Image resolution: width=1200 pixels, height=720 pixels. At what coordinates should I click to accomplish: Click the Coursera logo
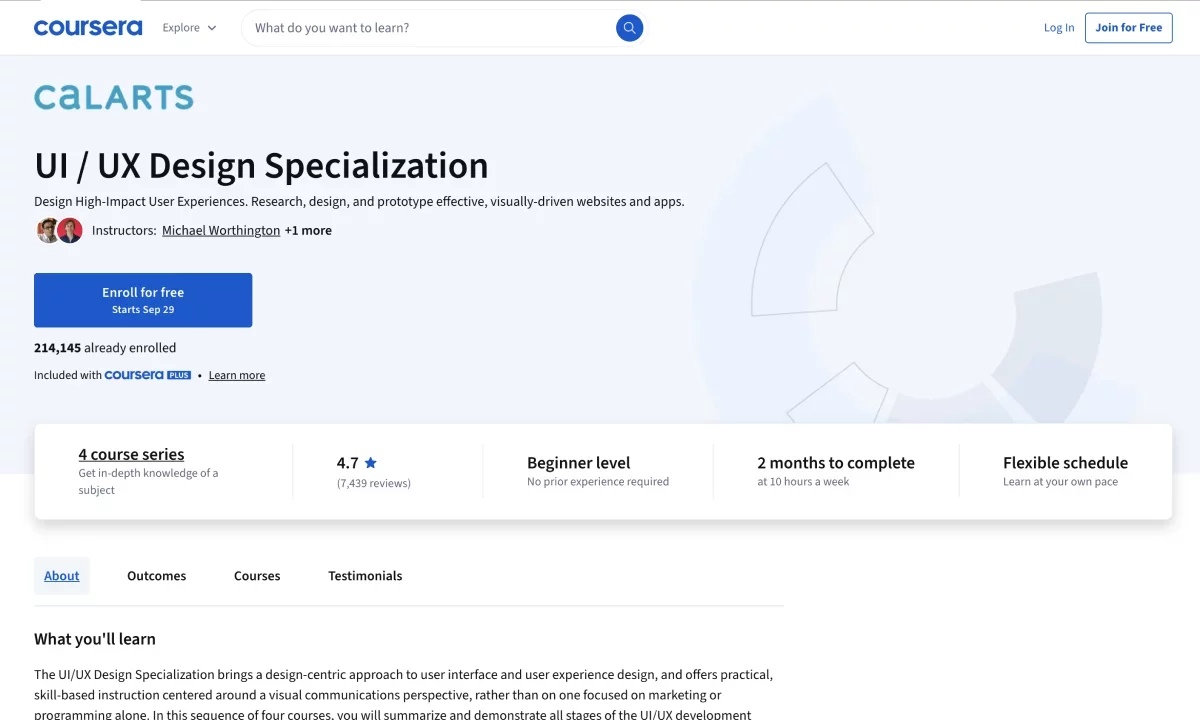pyautogui.click(x=88, y=28)
